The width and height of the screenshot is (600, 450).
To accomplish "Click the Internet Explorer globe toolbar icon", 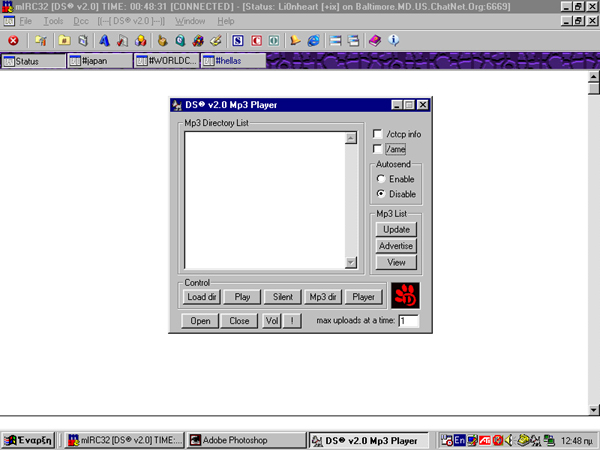I will pos(314,41).
